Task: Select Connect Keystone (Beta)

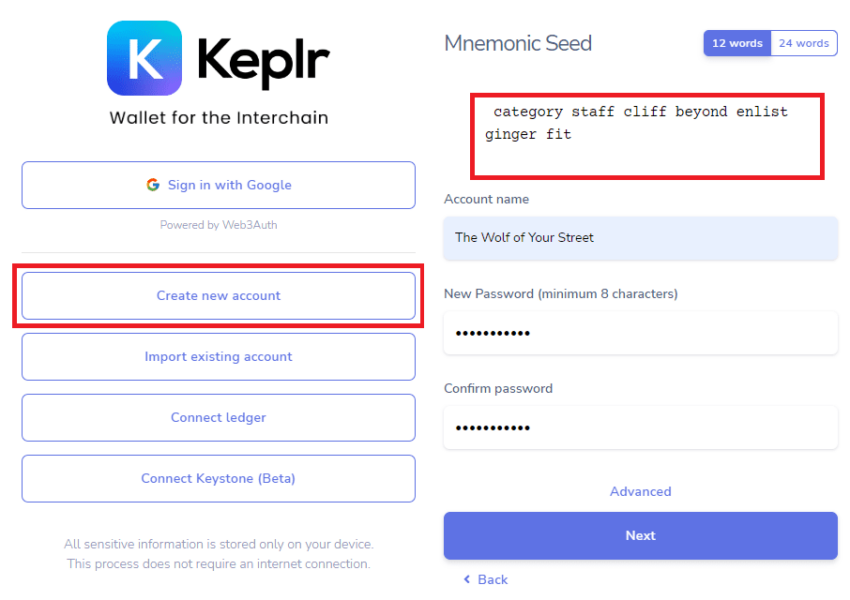Action: click(218, 479)
